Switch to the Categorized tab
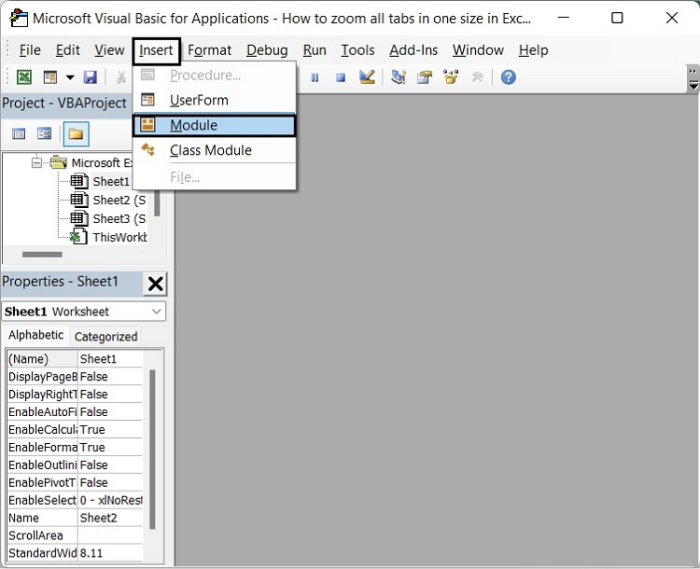The height and width of the screenshot is (569, 700). (x=106, y=336)
